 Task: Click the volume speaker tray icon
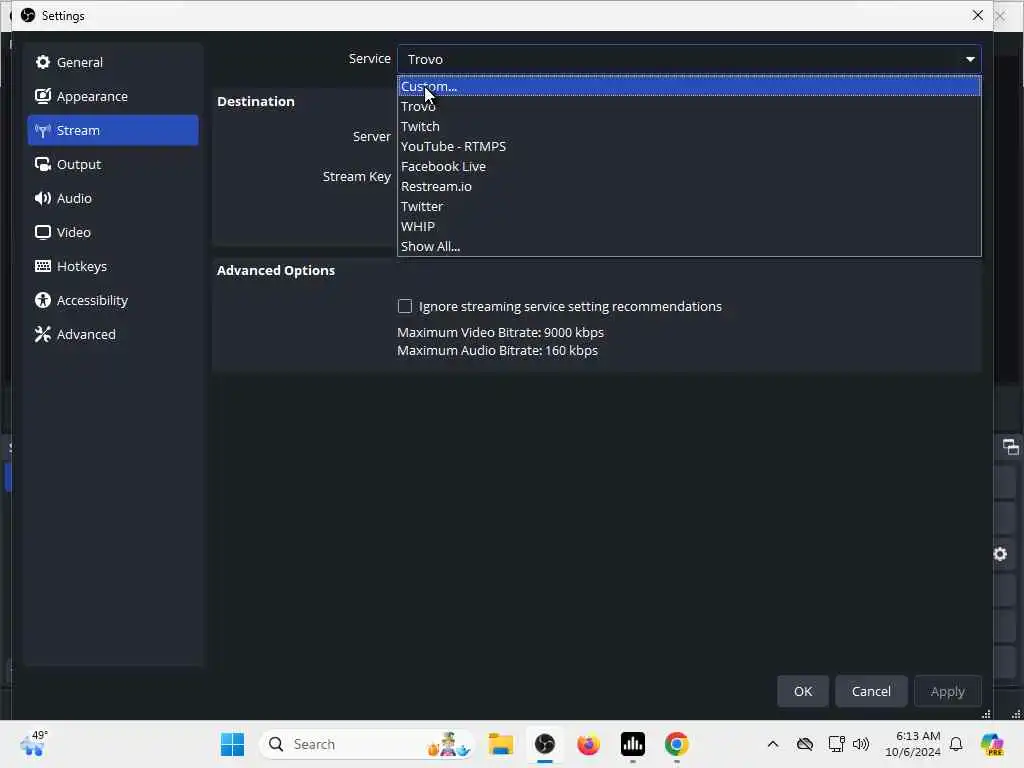[x=861, y=744]
